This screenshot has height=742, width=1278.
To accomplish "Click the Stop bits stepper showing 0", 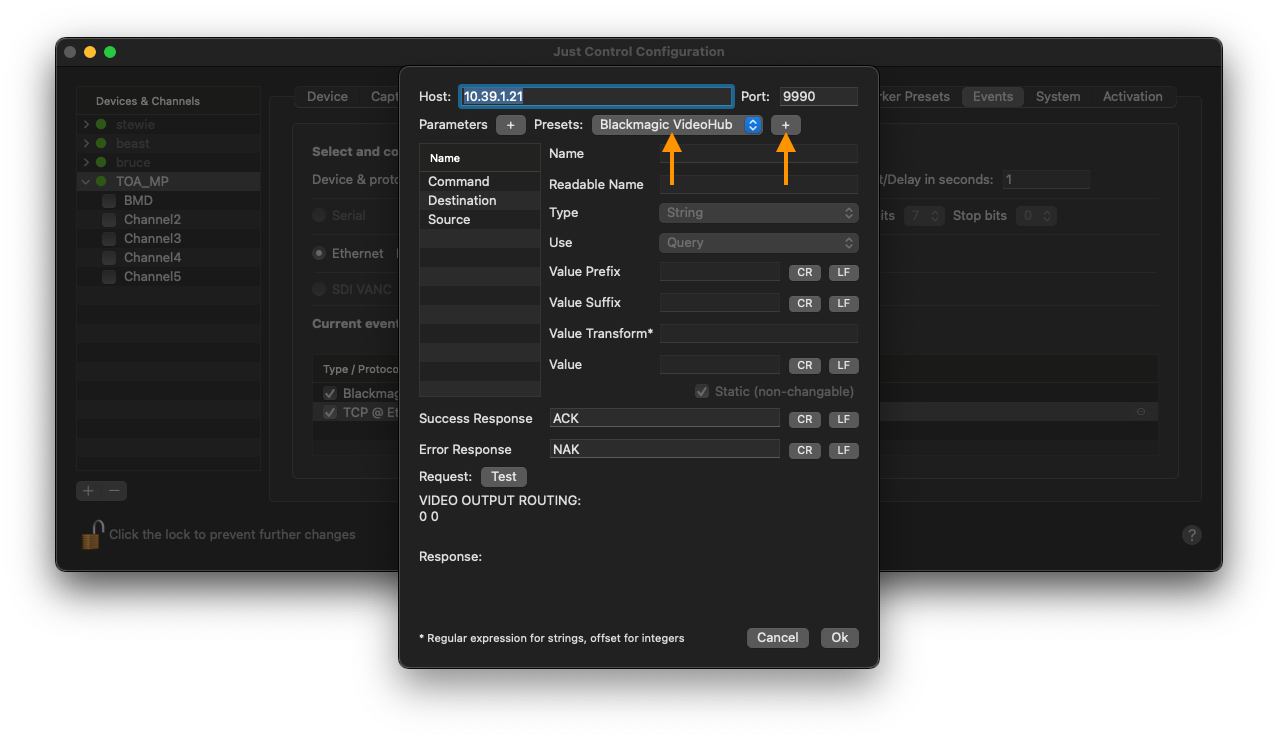I will pyautogui.click(x=1036, y=216).
